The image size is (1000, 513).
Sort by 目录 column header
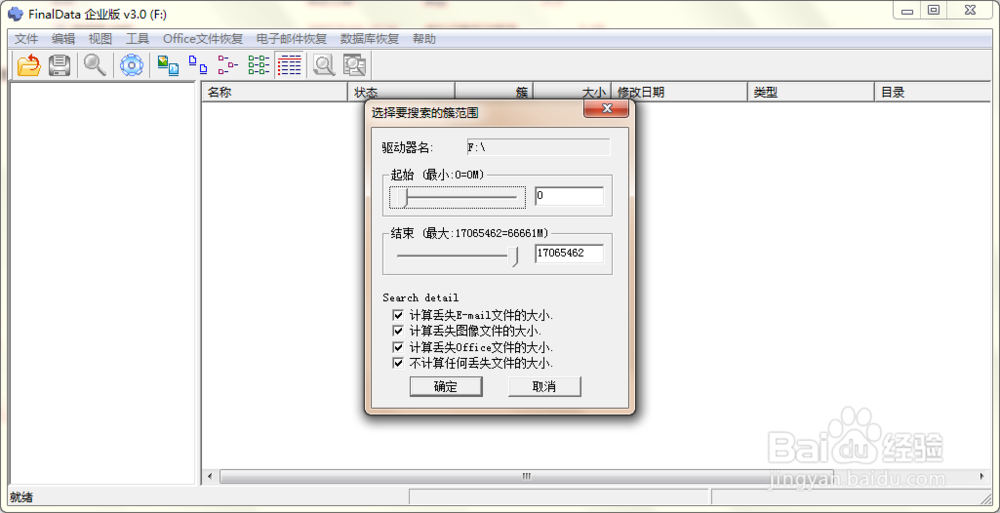click(x=931, y=92)
